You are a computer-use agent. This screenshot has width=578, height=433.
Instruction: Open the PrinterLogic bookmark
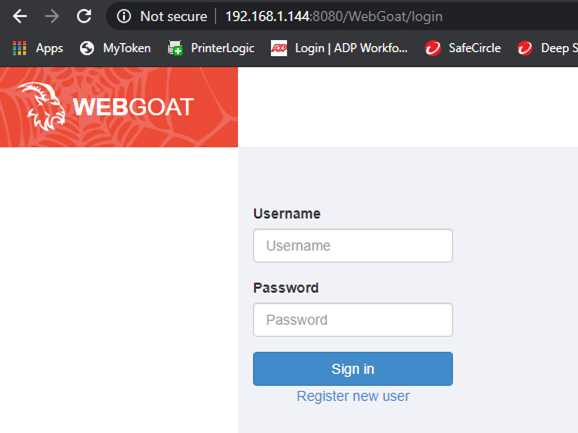click(x=211, y=48)
